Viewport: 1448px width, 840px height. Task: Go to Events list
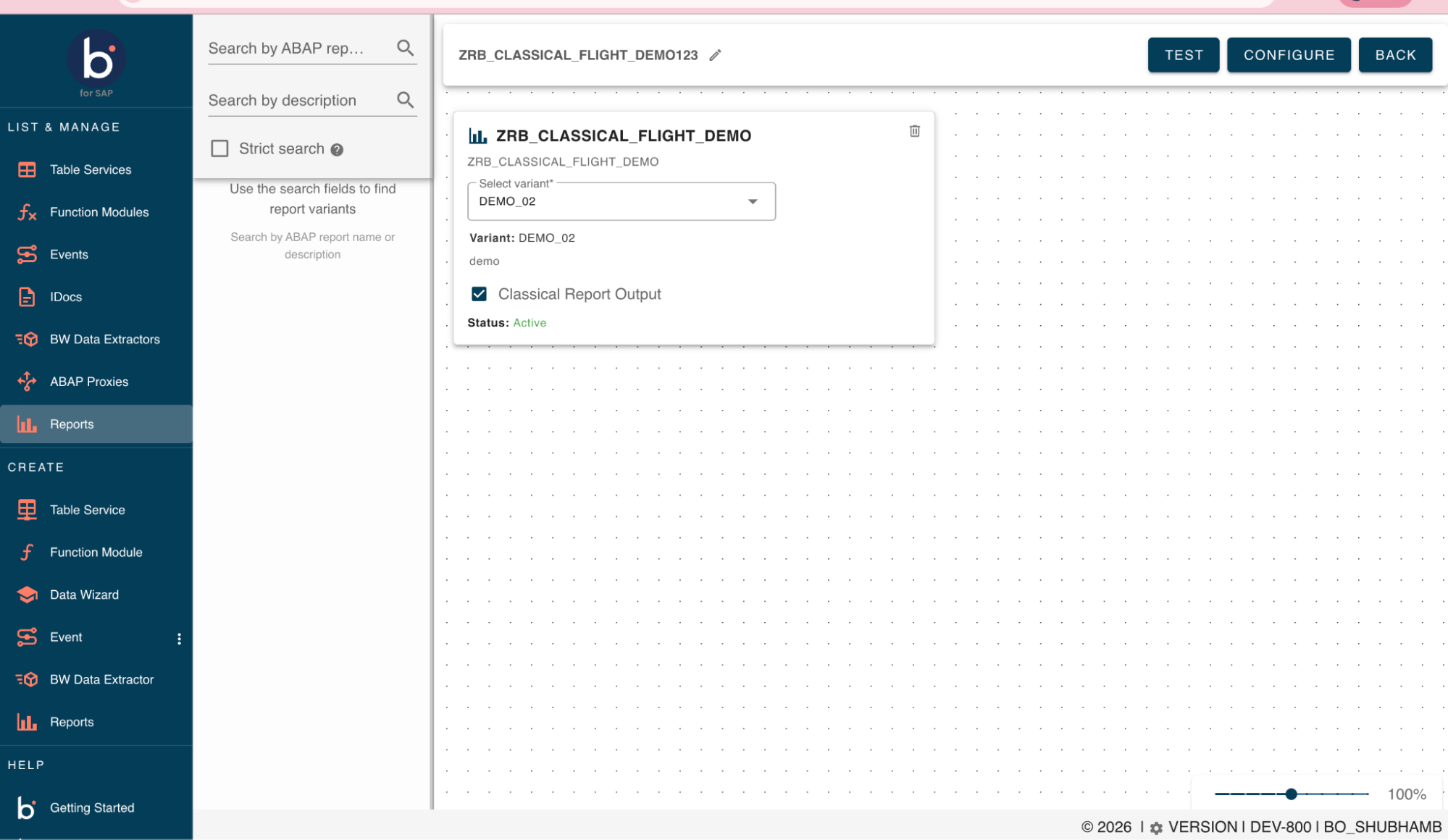pos(96,254)
